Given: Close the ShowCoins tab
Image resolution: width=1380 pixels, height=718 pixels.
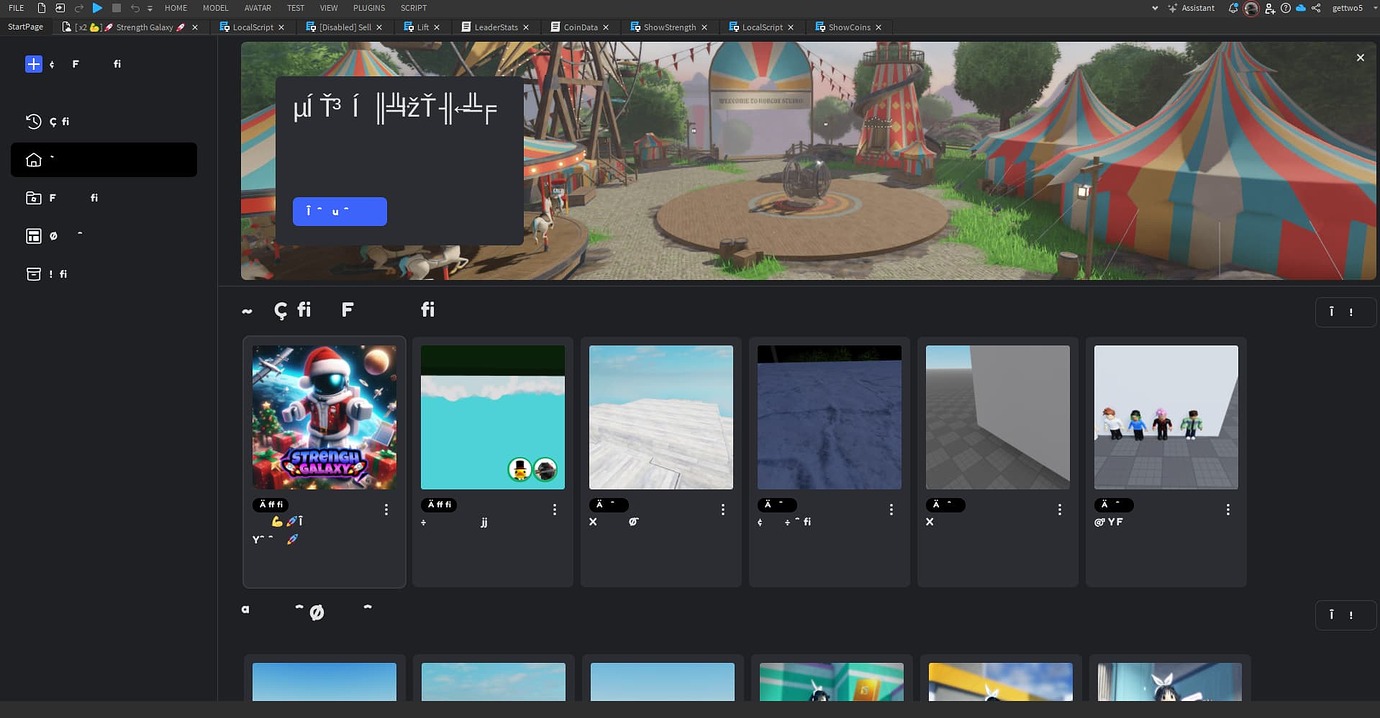Looking at the screenshot, I should (879, 28).
